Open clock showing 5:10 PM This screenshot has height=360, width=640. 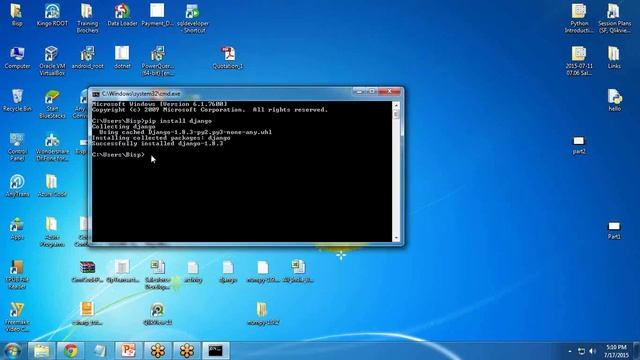[616, 351]
